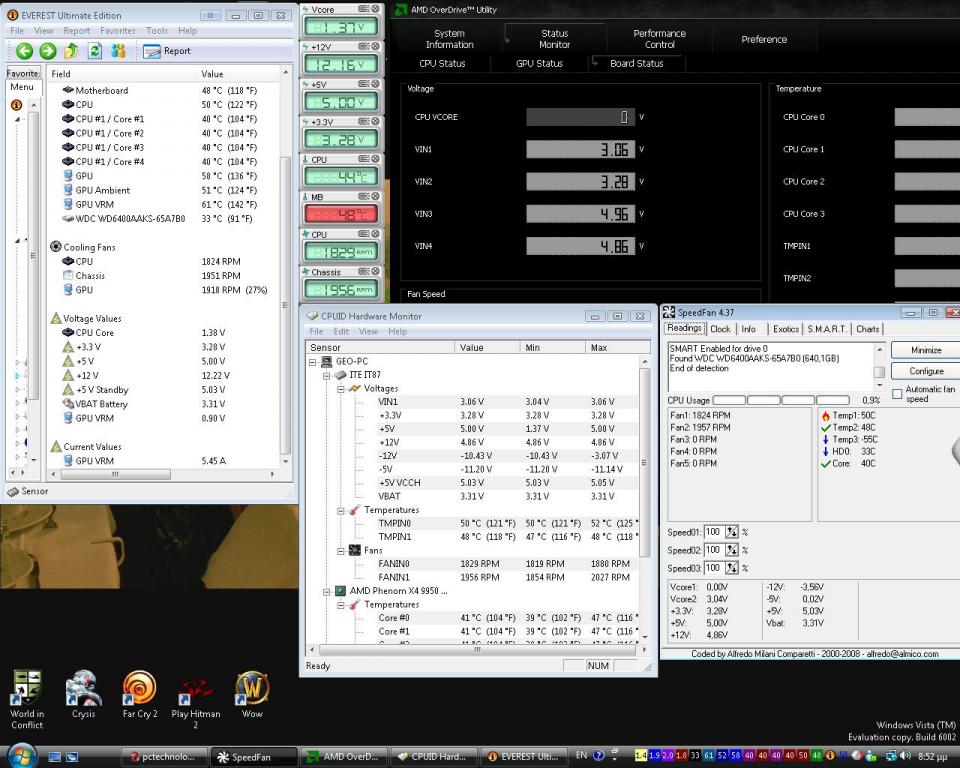Image resolution: width=960 pixels, height=768 pixels.
Task: Switch to Performance Control tab in AMD OverDrive
Action: tap(659, 39)
